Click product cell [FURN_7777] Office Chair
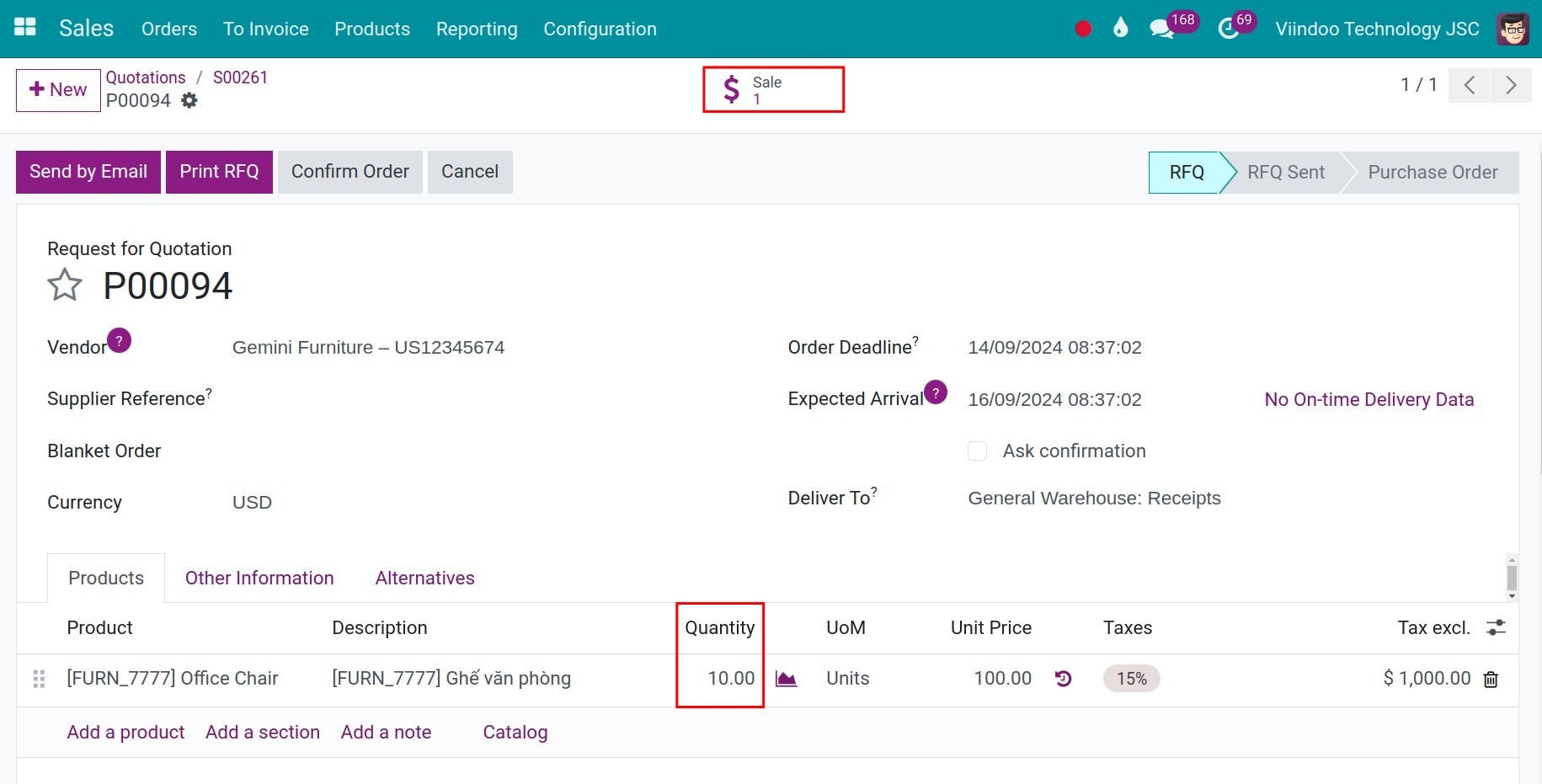 [x=173, y=679]
